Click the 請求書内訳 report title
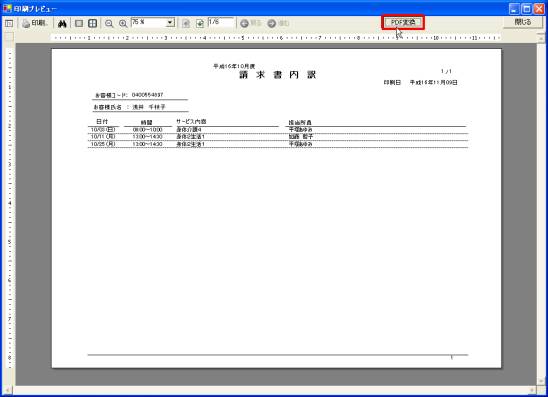The width and height of the screenshot is (548, 397). [x=278, y=75]
